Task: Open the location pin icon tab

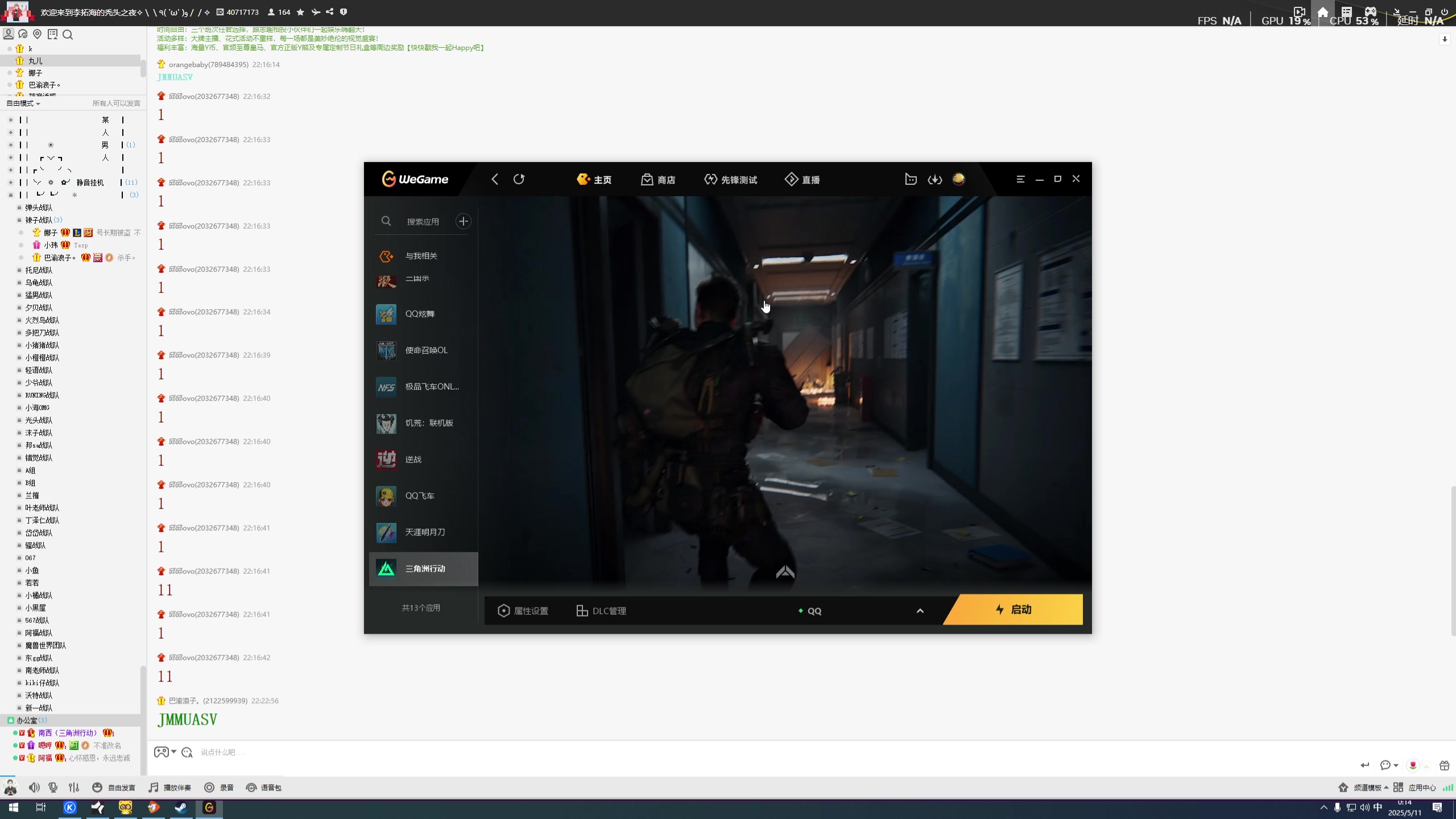Action: (x=38, y=34)
